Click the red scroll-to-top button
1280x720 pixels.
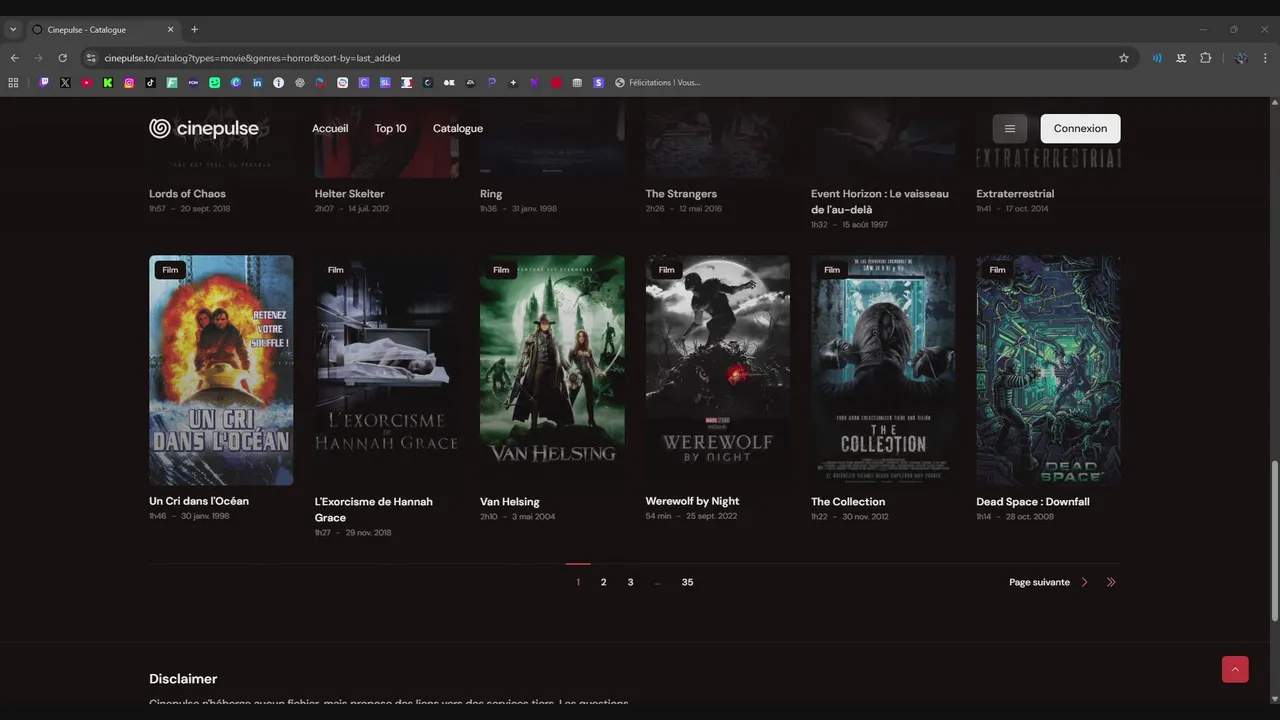click(x=1235, y=670)
